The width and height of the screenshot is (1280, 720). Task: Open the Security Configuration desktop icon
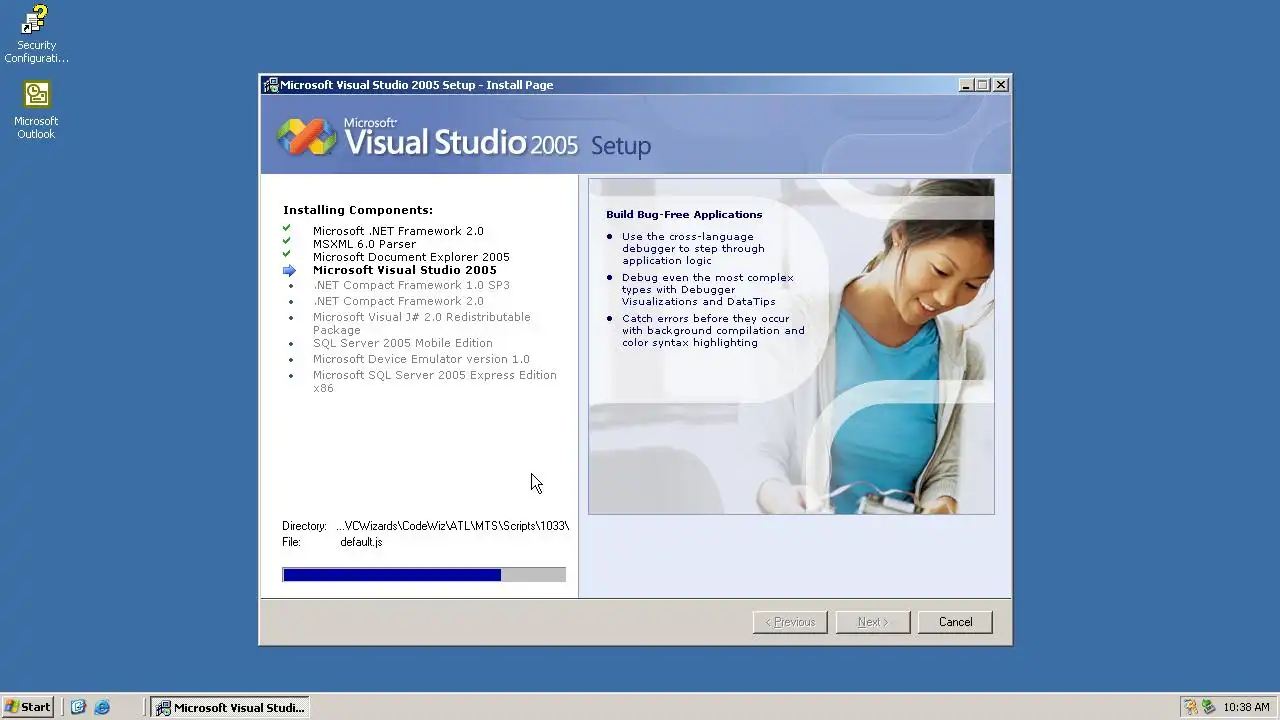pyautogui.click(x=36, y=34)
